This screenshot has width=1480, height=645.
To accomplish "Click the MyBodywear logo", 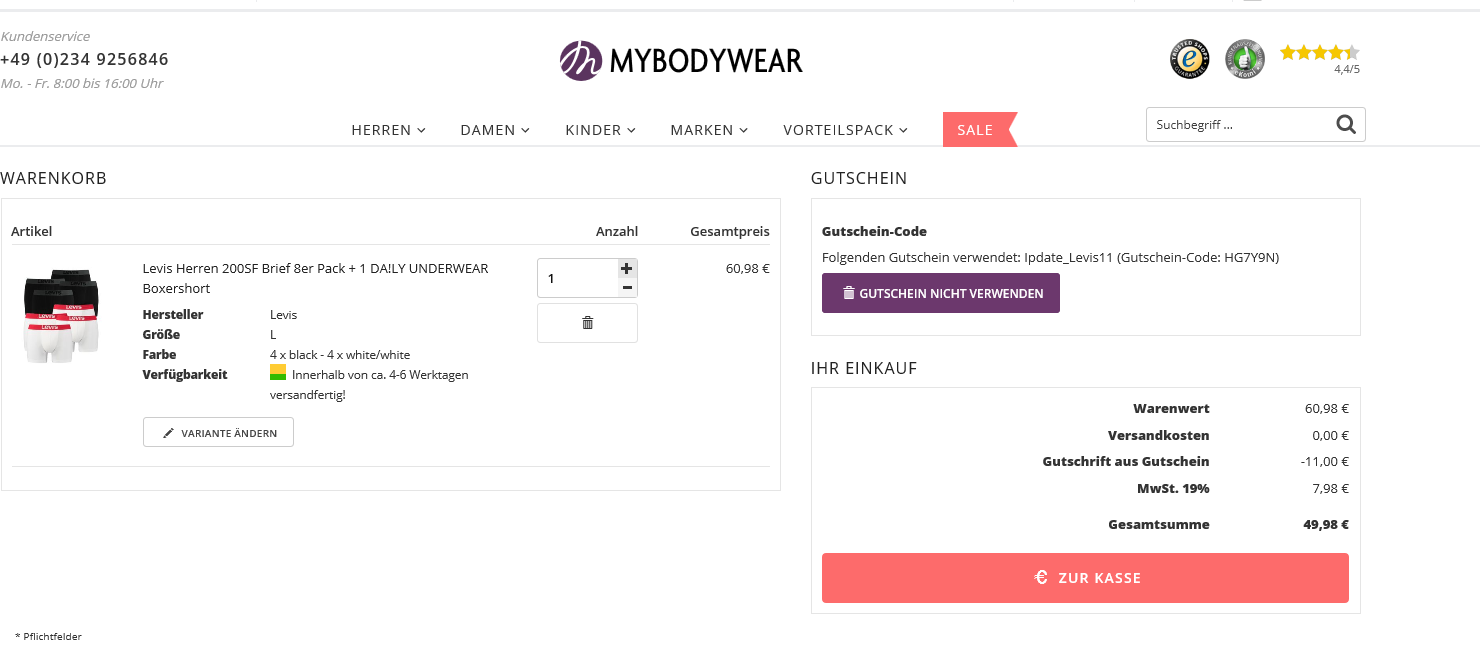I will [x=681, y=61].
